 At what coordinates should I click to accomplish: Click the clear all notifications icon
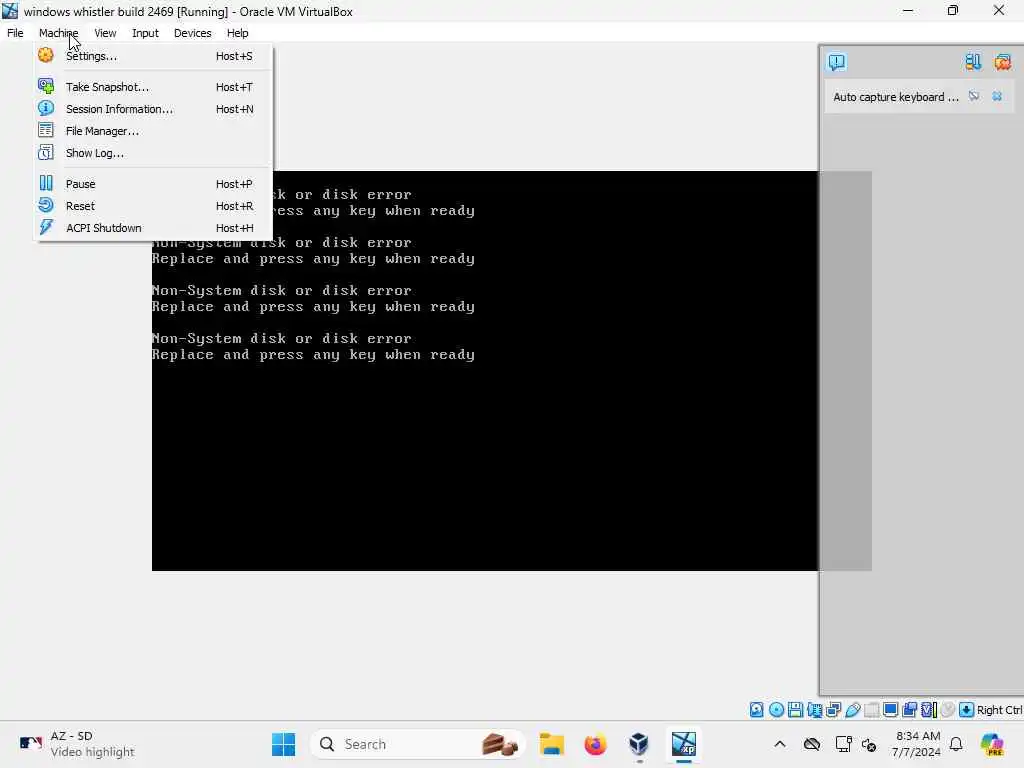pyautogui.click(x=1002, y=62)
